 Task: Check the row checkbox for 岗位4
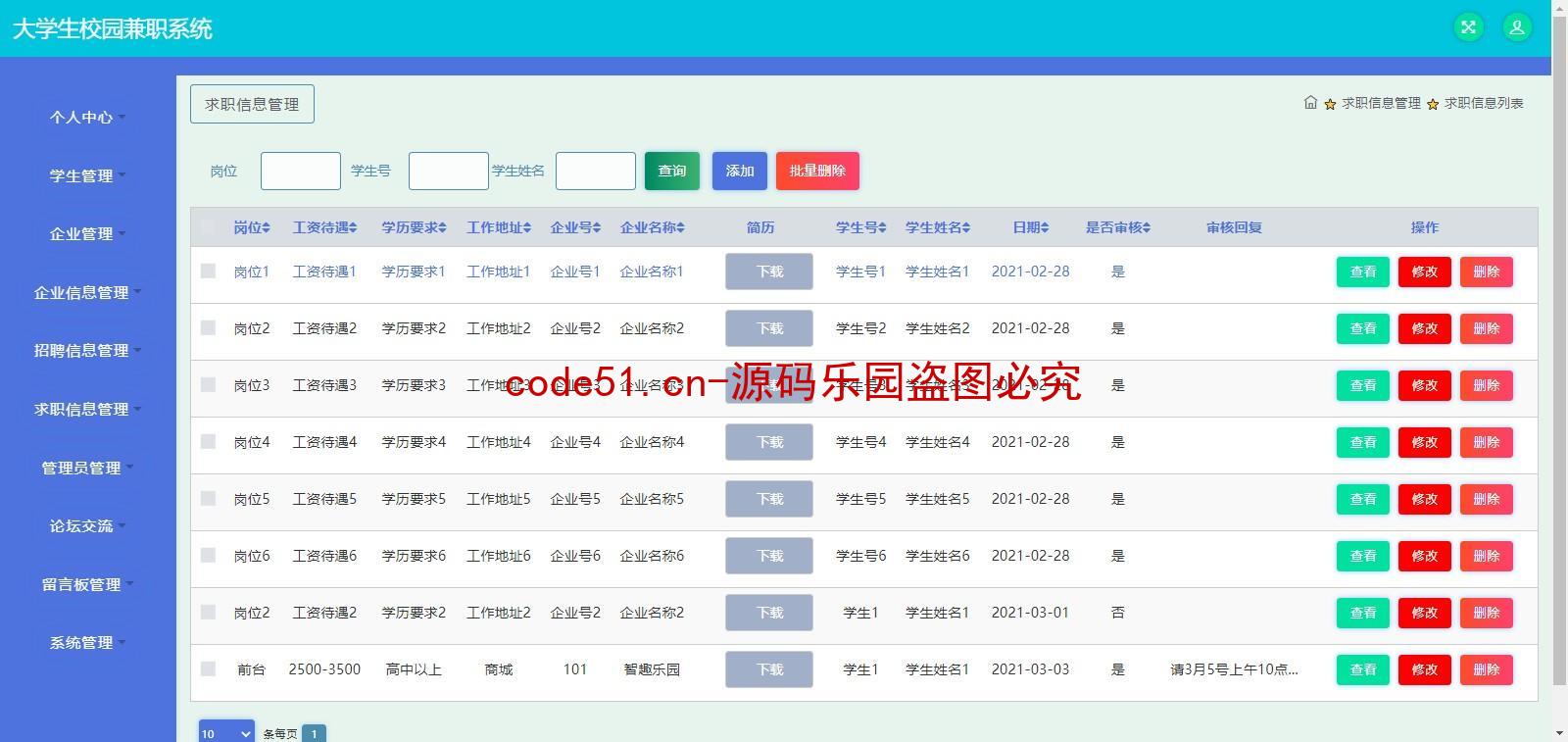(x=208, y=441)
